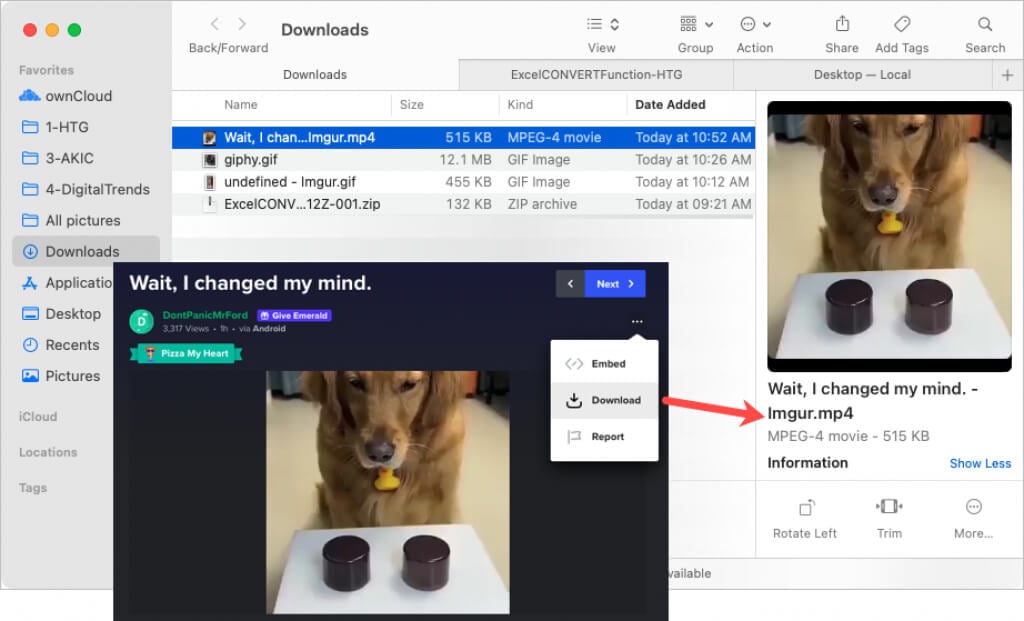Go back using the Finder back arrow
1024x621 pixels.
215,24
